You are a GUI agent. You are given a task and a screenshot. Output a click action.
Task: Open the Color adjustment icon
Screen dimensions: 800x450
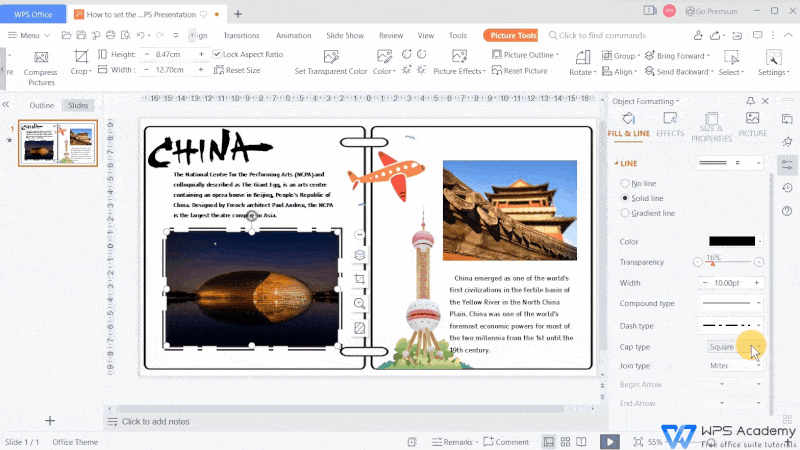click(x=384, y=56)
